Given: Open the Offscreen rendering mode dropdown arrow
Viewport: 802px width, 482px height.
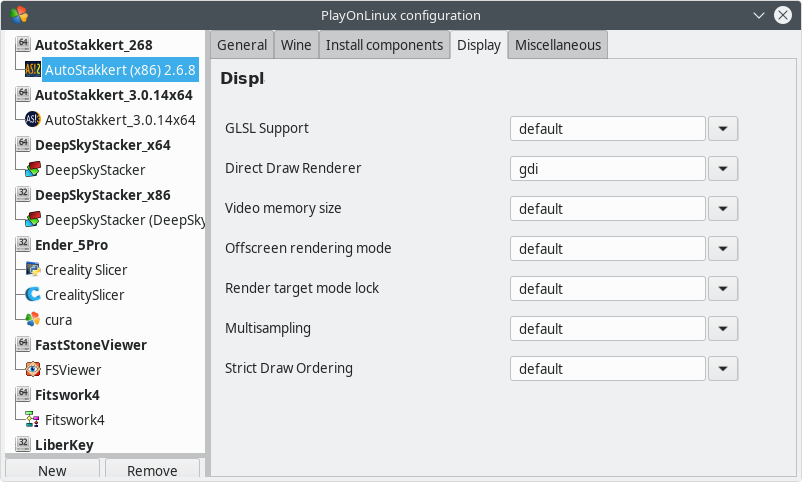Looking at the screenshot, I should tap(723, 248).
